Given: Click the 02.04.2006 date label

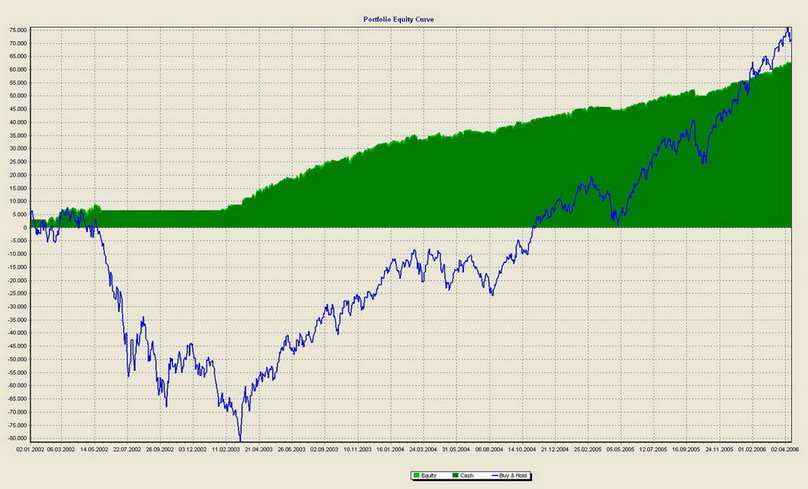Looking at the screenshot, I should (x=785, y=449).
